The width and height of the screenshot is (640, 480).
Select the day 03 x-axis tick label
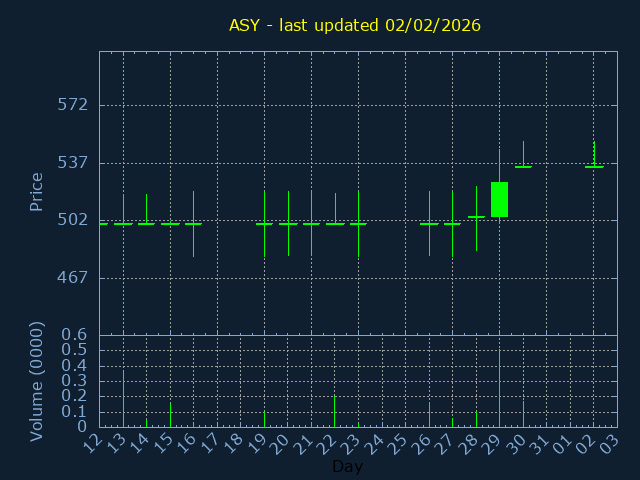[x=610, y=441]
